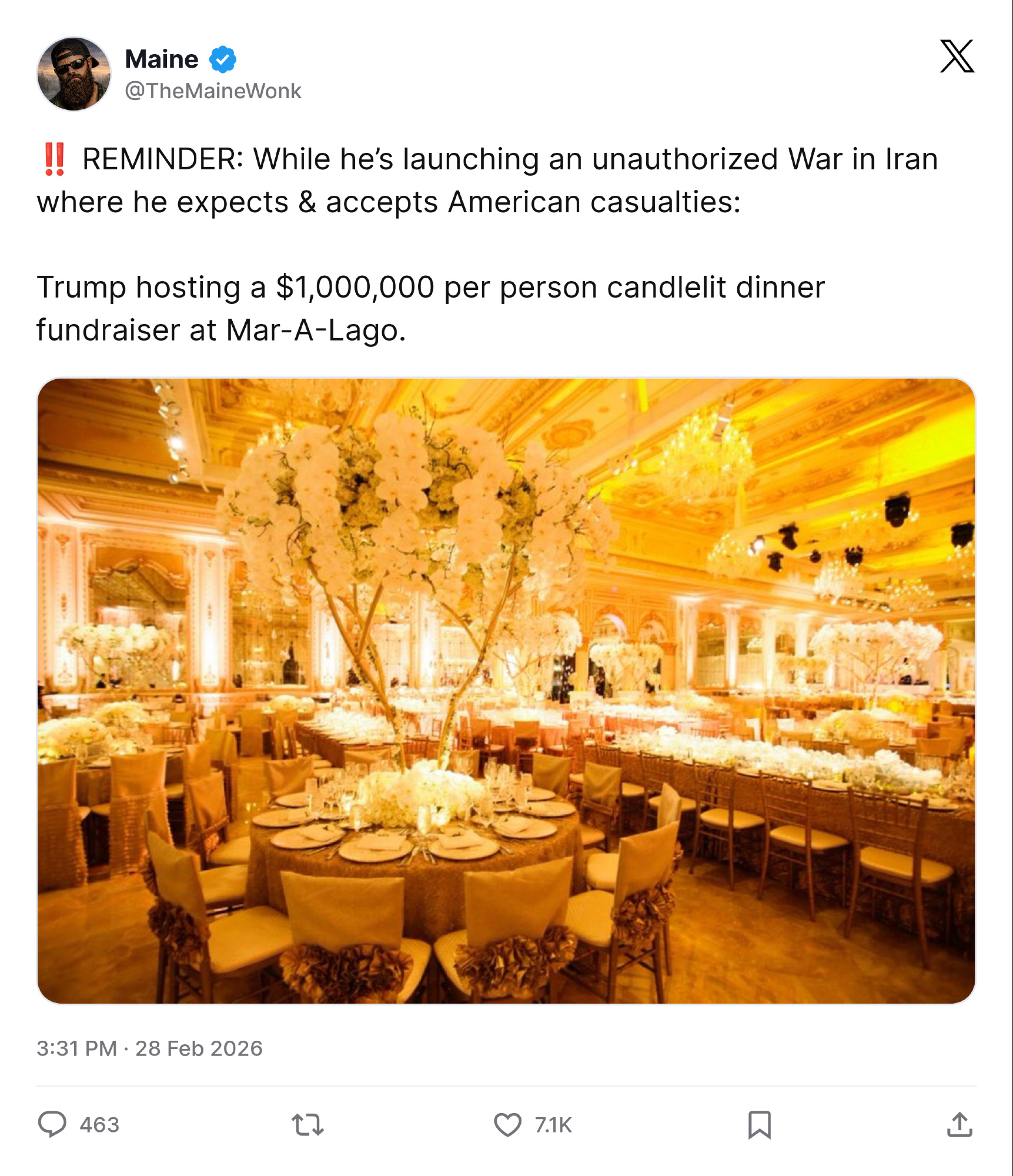This screenshot has height=1176, width=1013.
Task: Open the @TheMaineWonk handle link
Action: pos(213,91)
